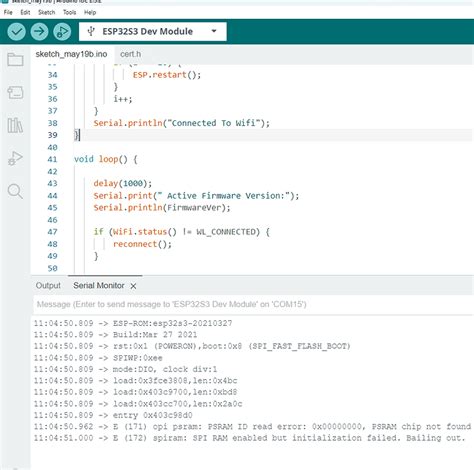This screenshot has width=474, height=470.
Task: Open the Edit menu
Action: (x=25, y=12)
